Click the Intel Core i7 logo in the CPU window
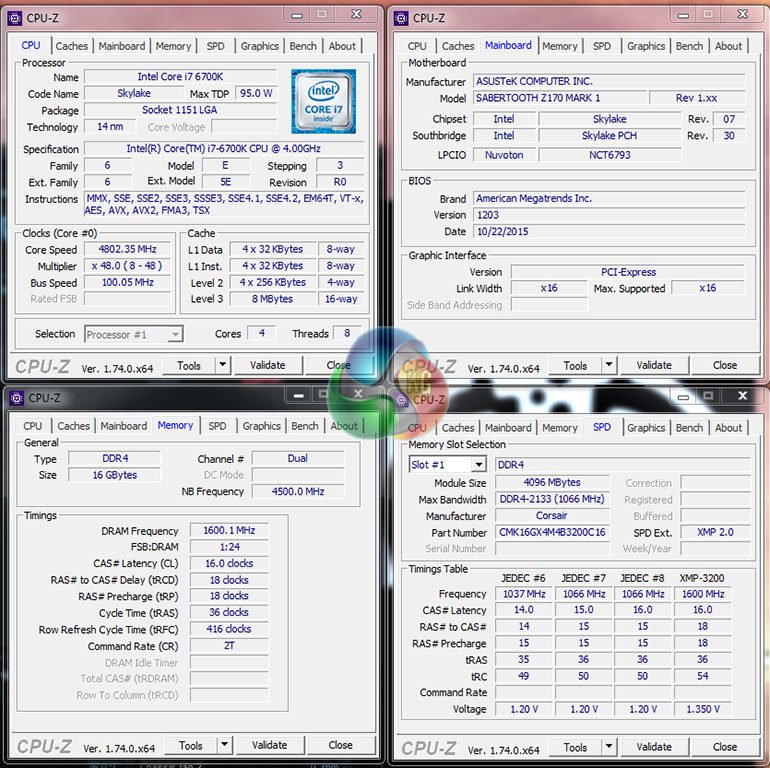Screen dimensions: 770x768 [x=323, y=101]
